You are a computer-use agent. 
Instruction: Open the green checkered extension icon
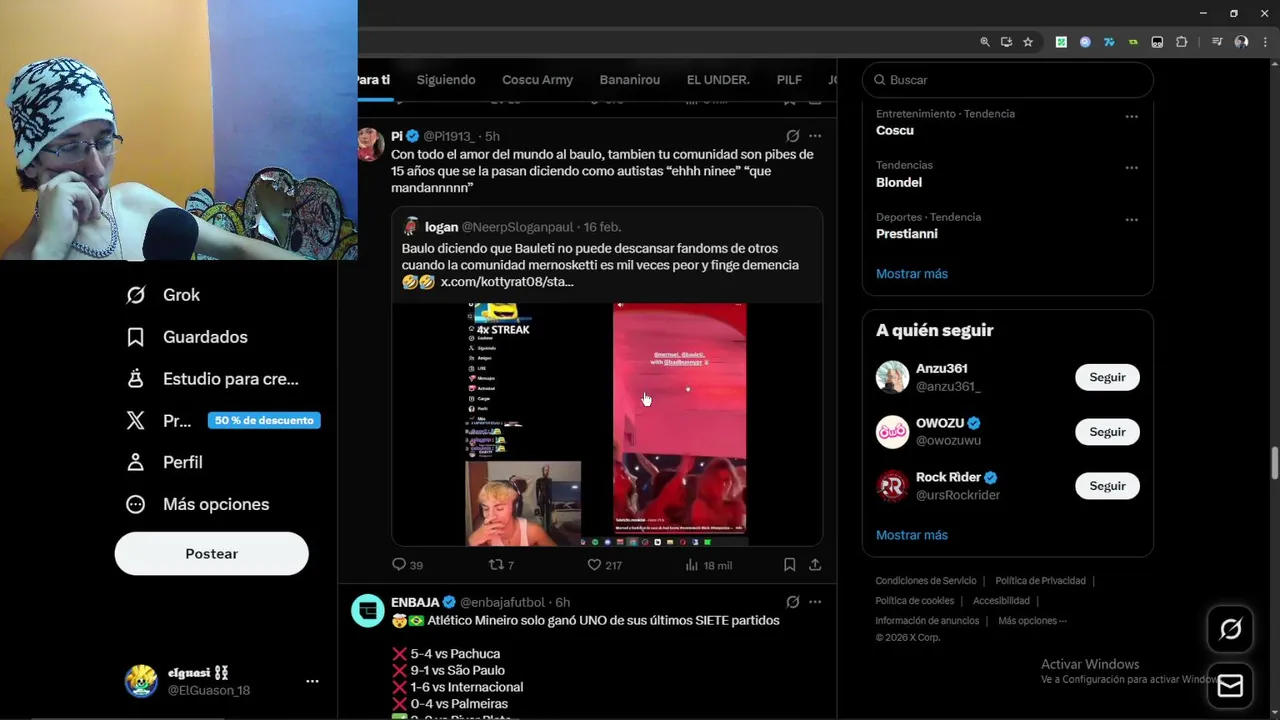coord(1061,42)
